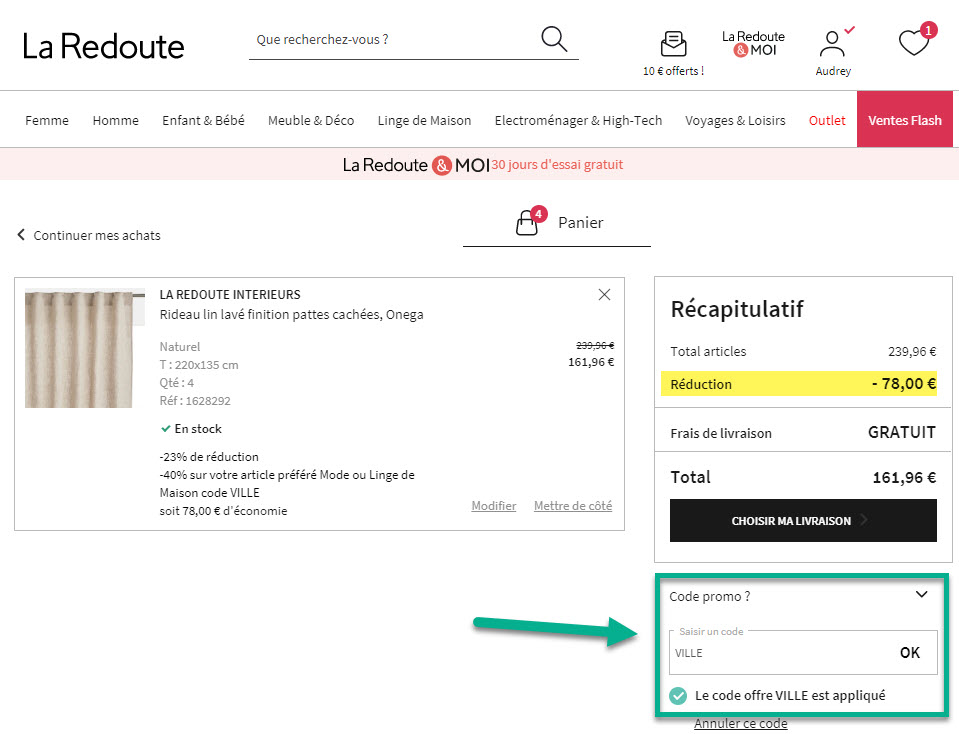
Task: Open La Redoute & MOI header logo
Action: [x=753, y=43]
